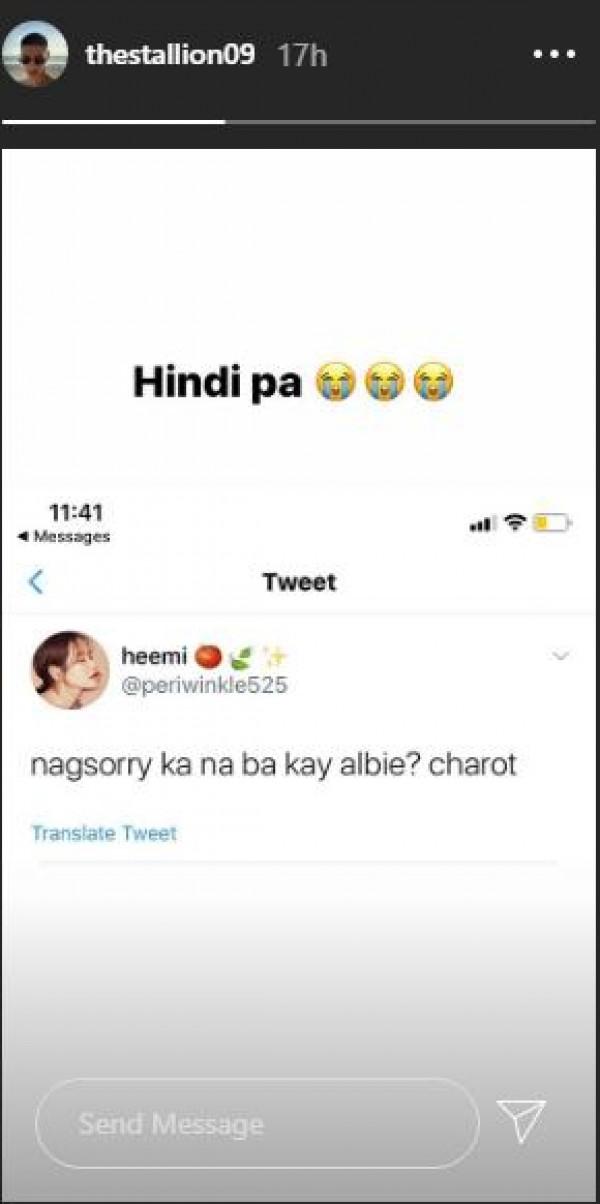
Task: Tap the nagsorry ka na ba tweet text
Action: (274, 765)
